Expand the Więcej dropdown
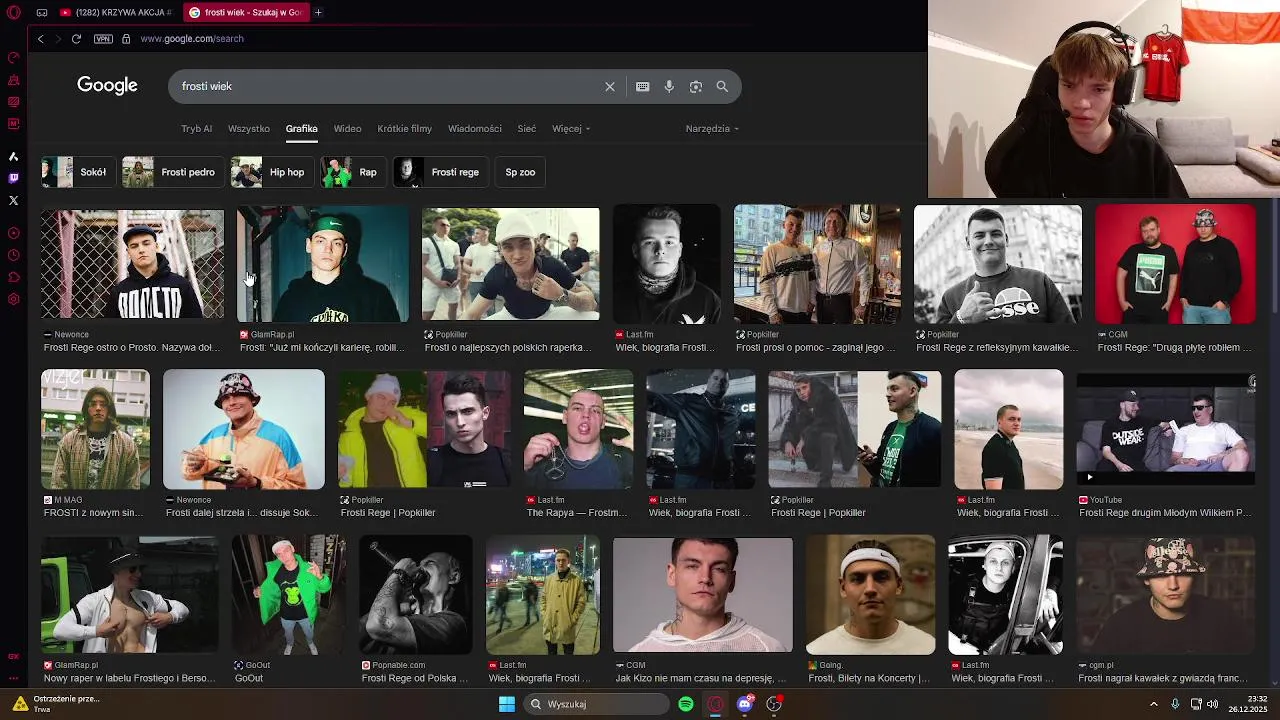The width and height of the screenshot is (1280, 720). (x=571, y=129)
